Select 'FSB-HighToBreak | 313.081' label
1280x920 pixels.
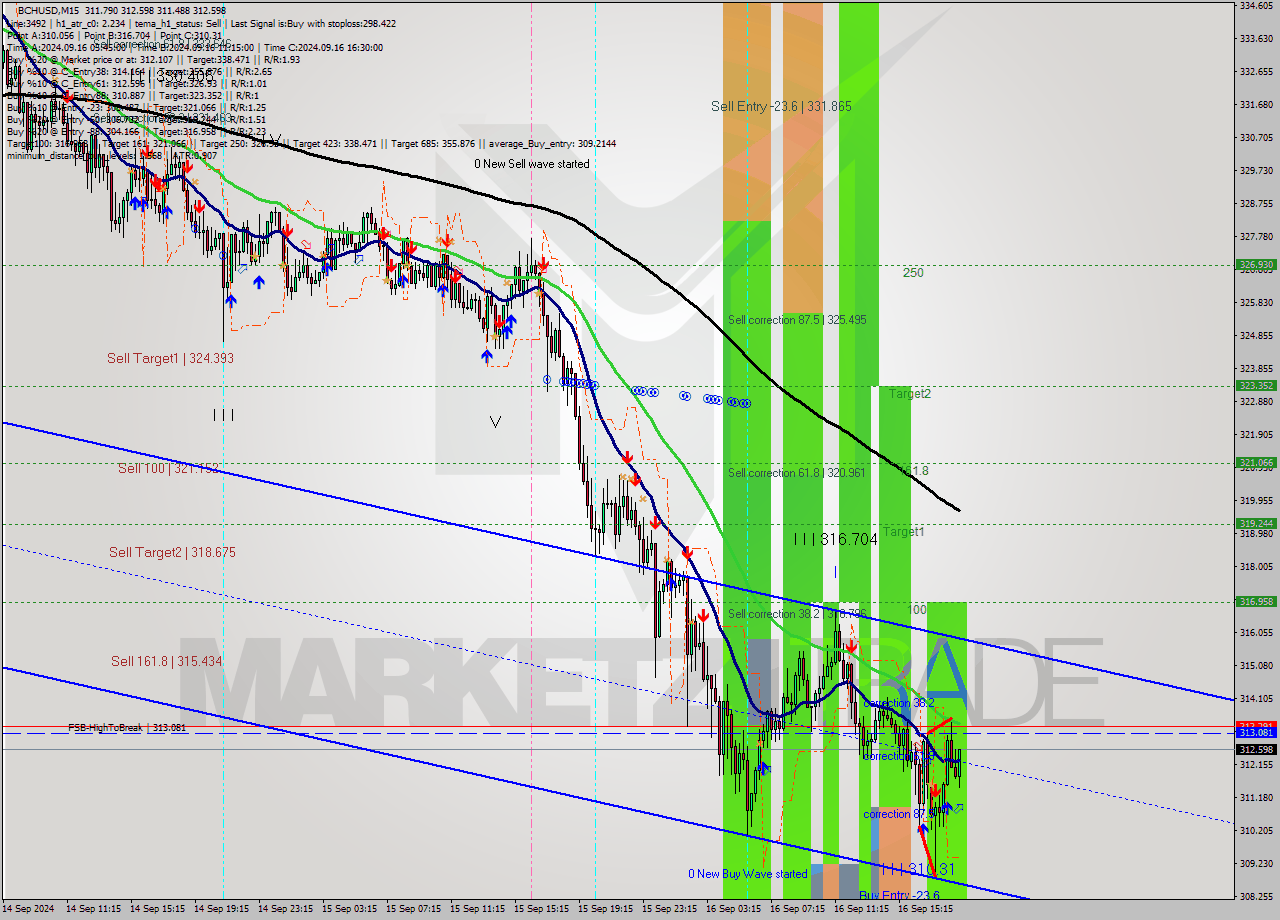tap(127, 728)
